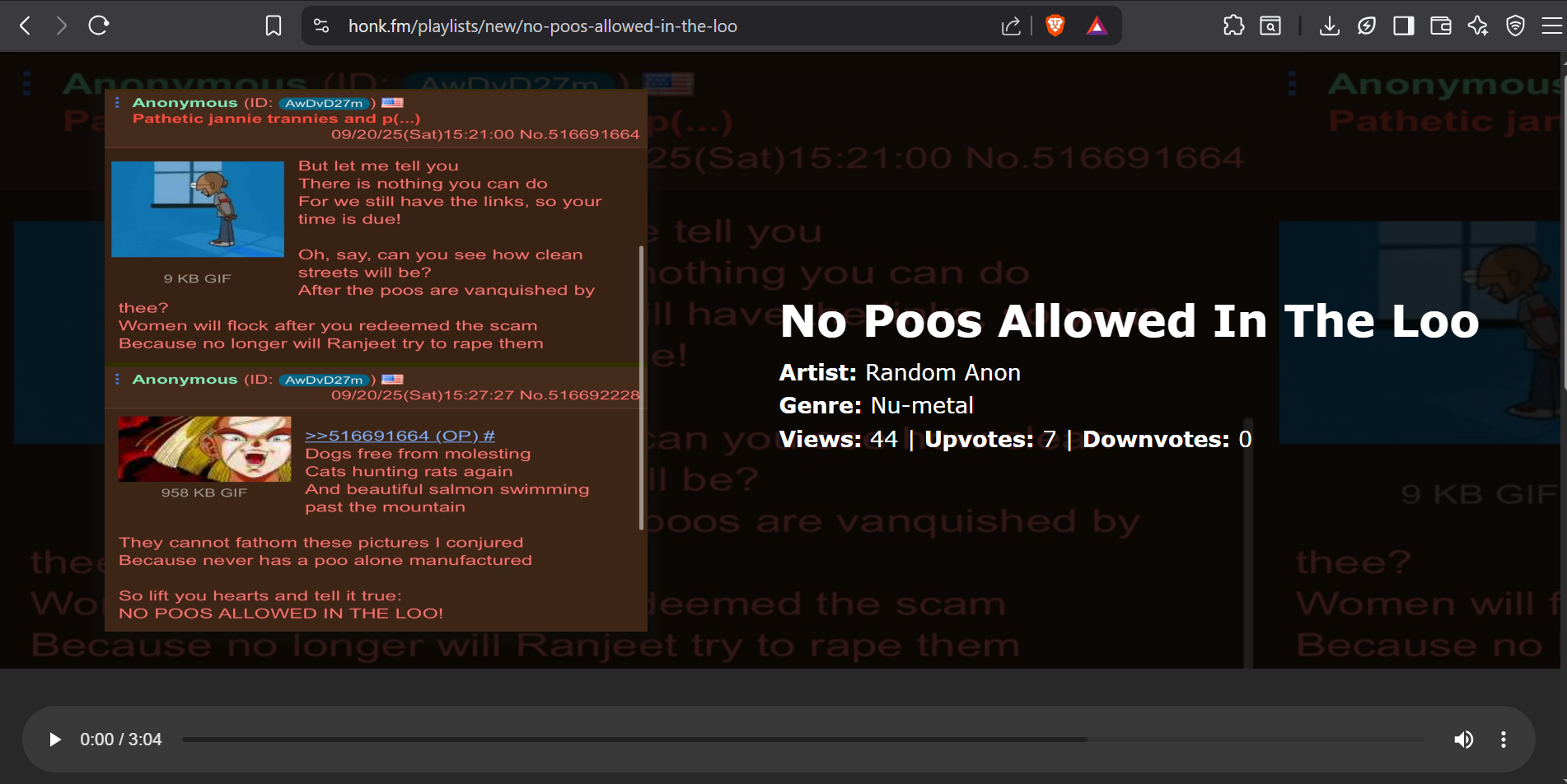Click the embedded post scrollbar

click(641, 387)
